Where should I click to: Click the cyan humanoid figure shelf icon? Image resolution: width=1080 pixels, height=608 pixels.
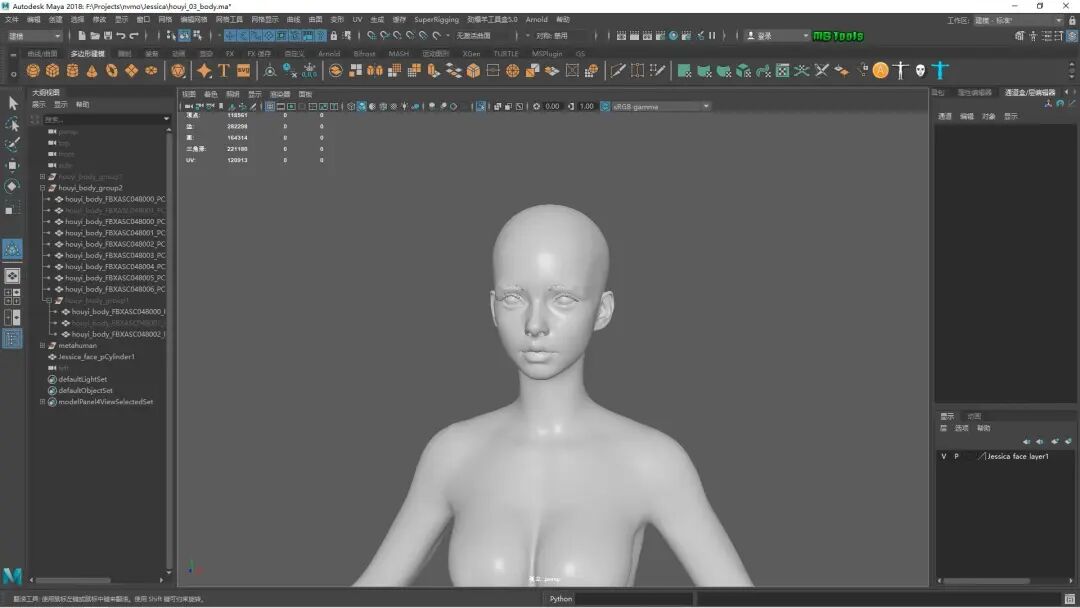[940, 71]
